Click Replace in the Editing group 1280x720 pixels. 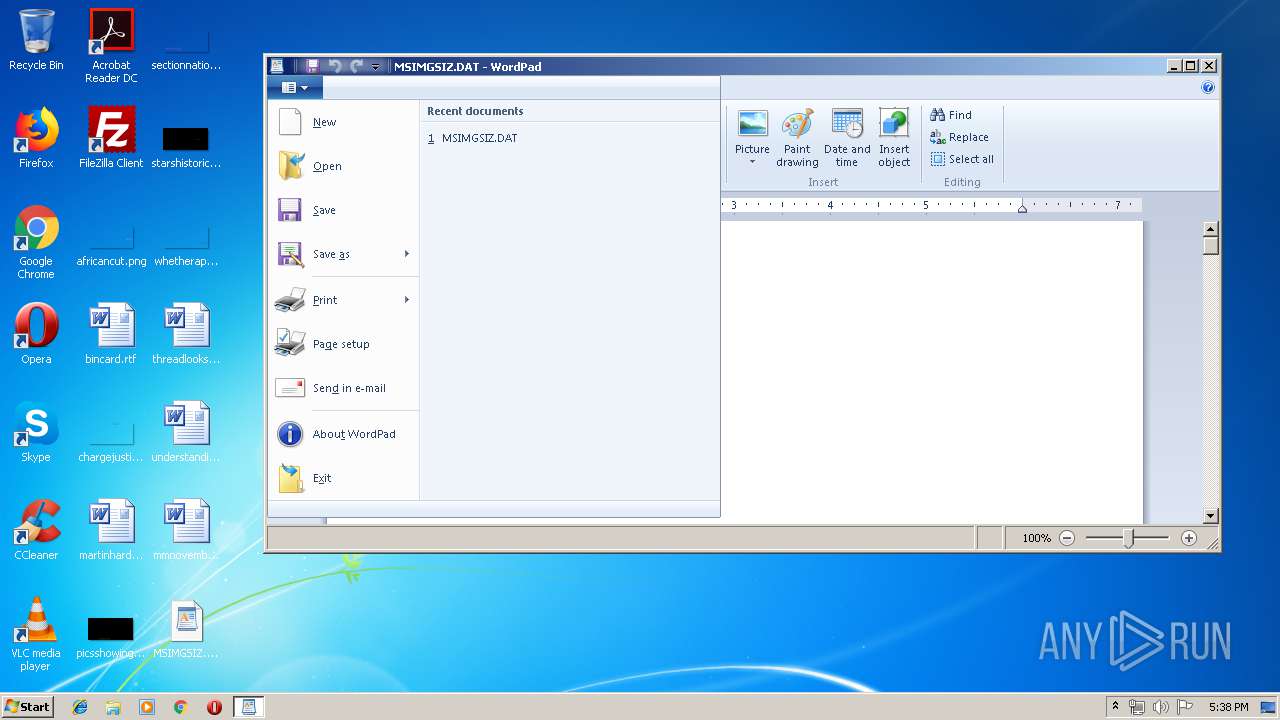[x=959, y=137]
